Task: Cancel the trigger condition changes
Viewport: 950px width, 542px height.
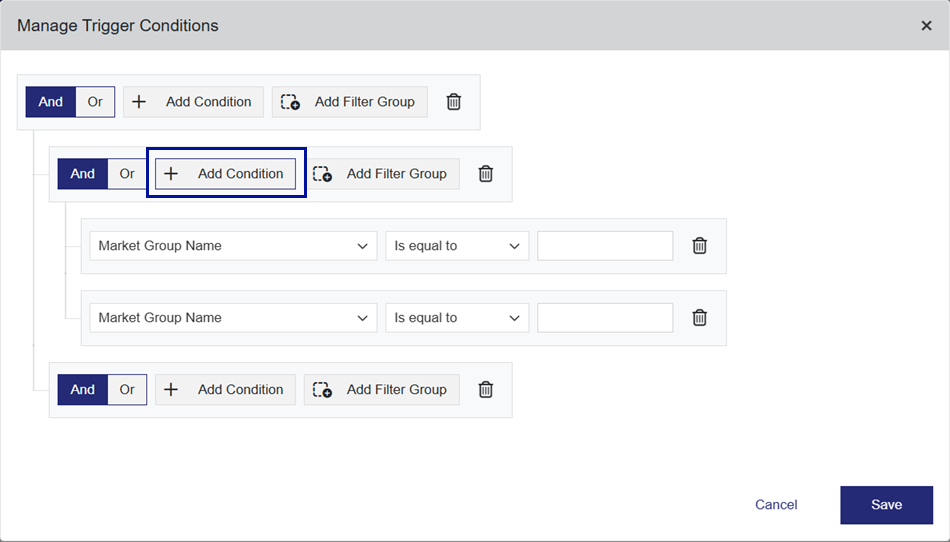Action: point(776,505)
